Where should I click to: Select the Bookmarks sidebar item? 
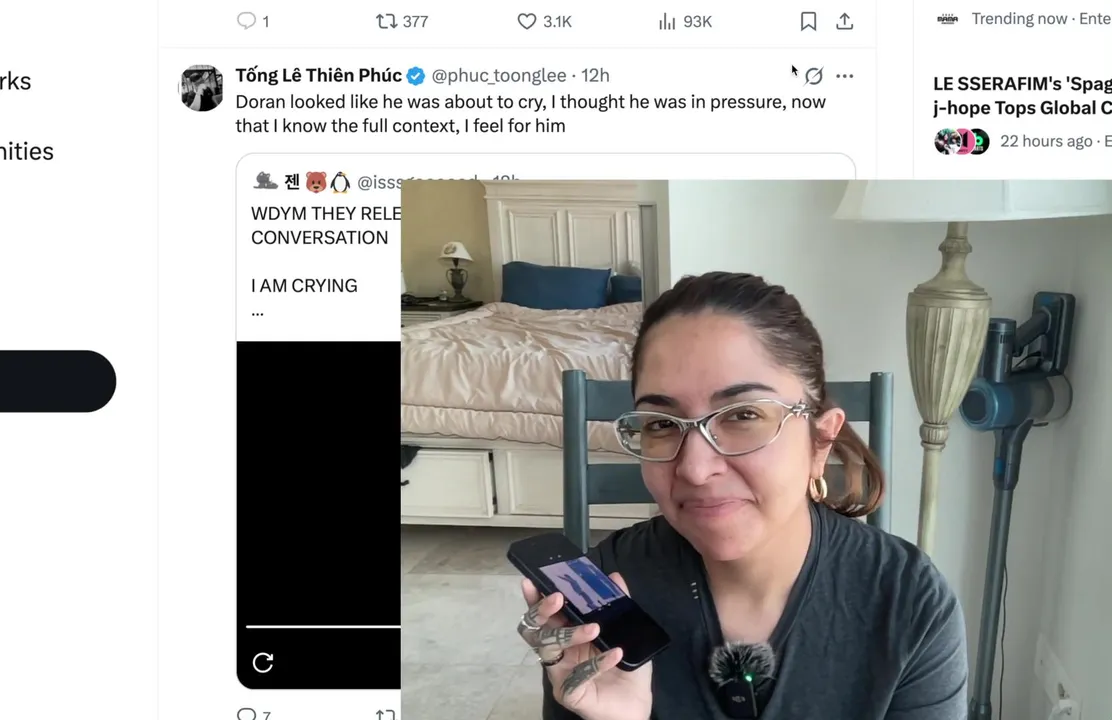pos(16,81)
